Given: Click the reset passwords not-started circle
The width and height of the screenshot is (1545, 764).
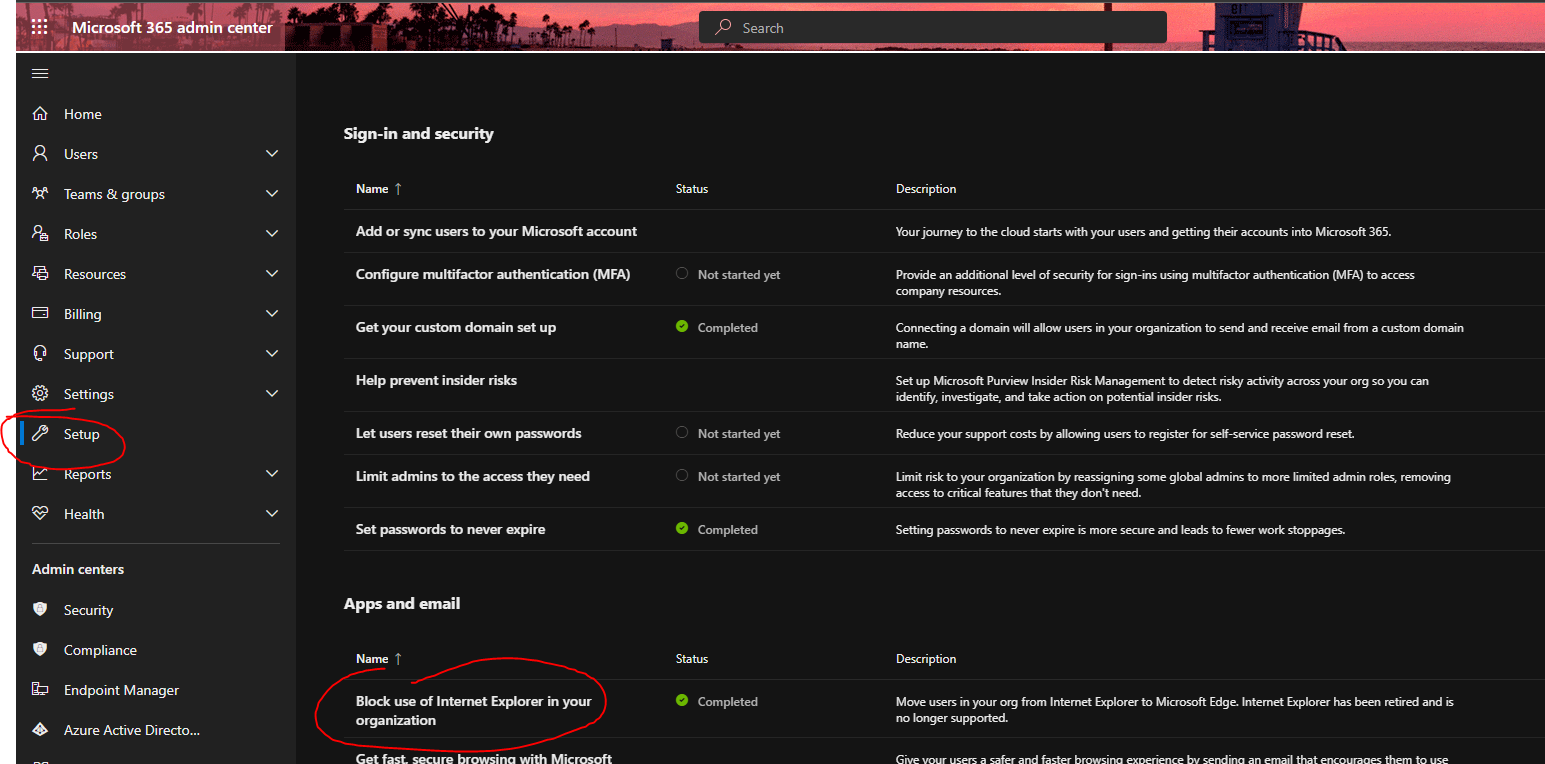Looking at the screenshot, I should (682, 432).
